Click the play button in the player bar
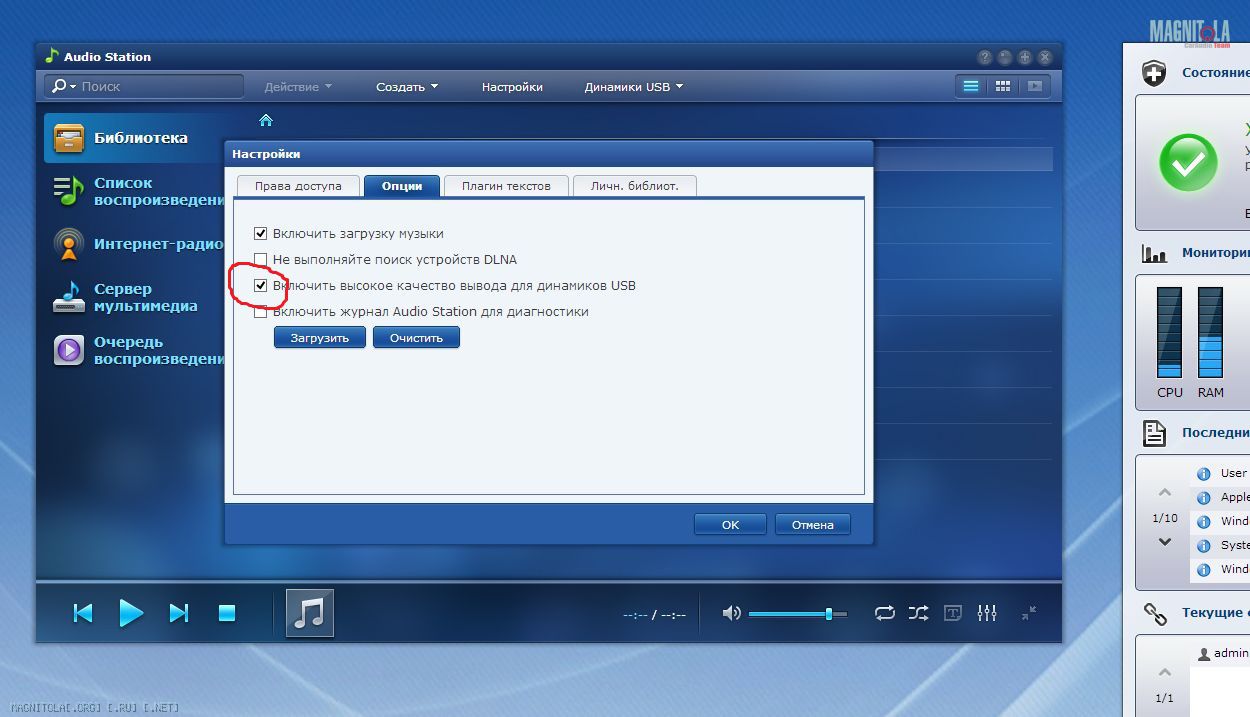The width and height of the screenshot is (1250, 717). coord(131,613)
